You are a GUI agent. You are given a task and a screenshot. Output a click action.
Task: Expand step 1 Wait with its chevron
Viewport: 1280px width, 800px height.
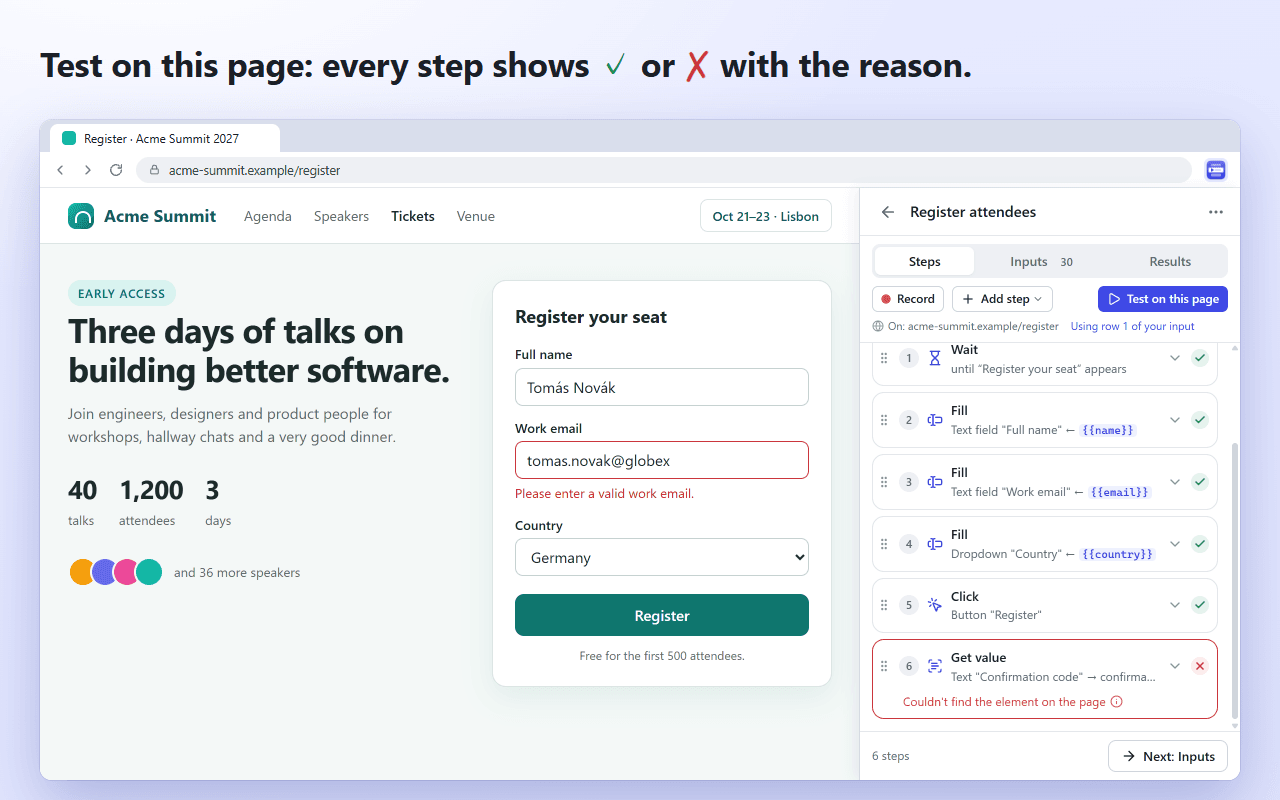point(1175,358)
